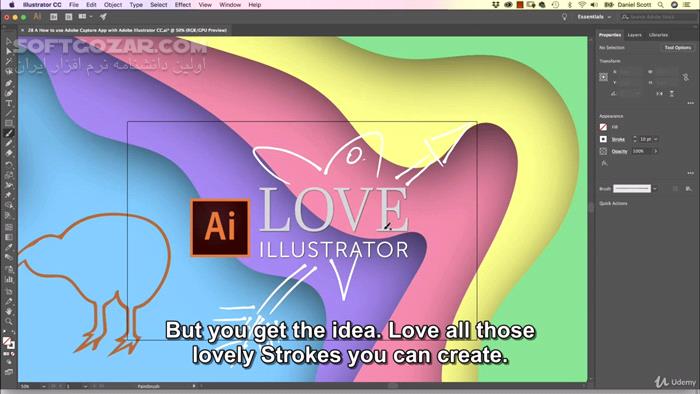The width and height of the screenshot is (700, 394).
Task: Select the Selection tool (black arrow)
Action: [9, 41]
